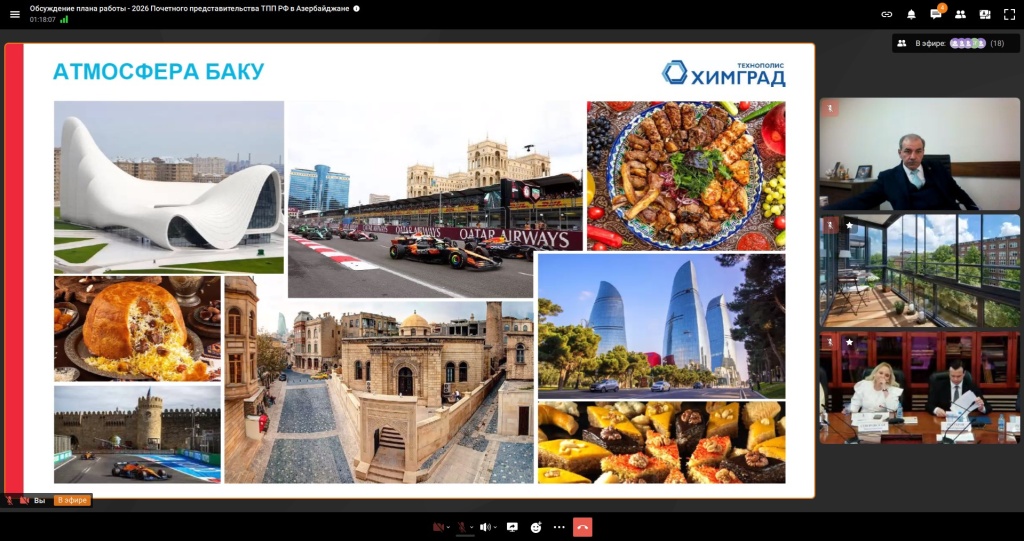Enter fullscreen mode
This screenshot has height=541, width=1024.
1009,14
